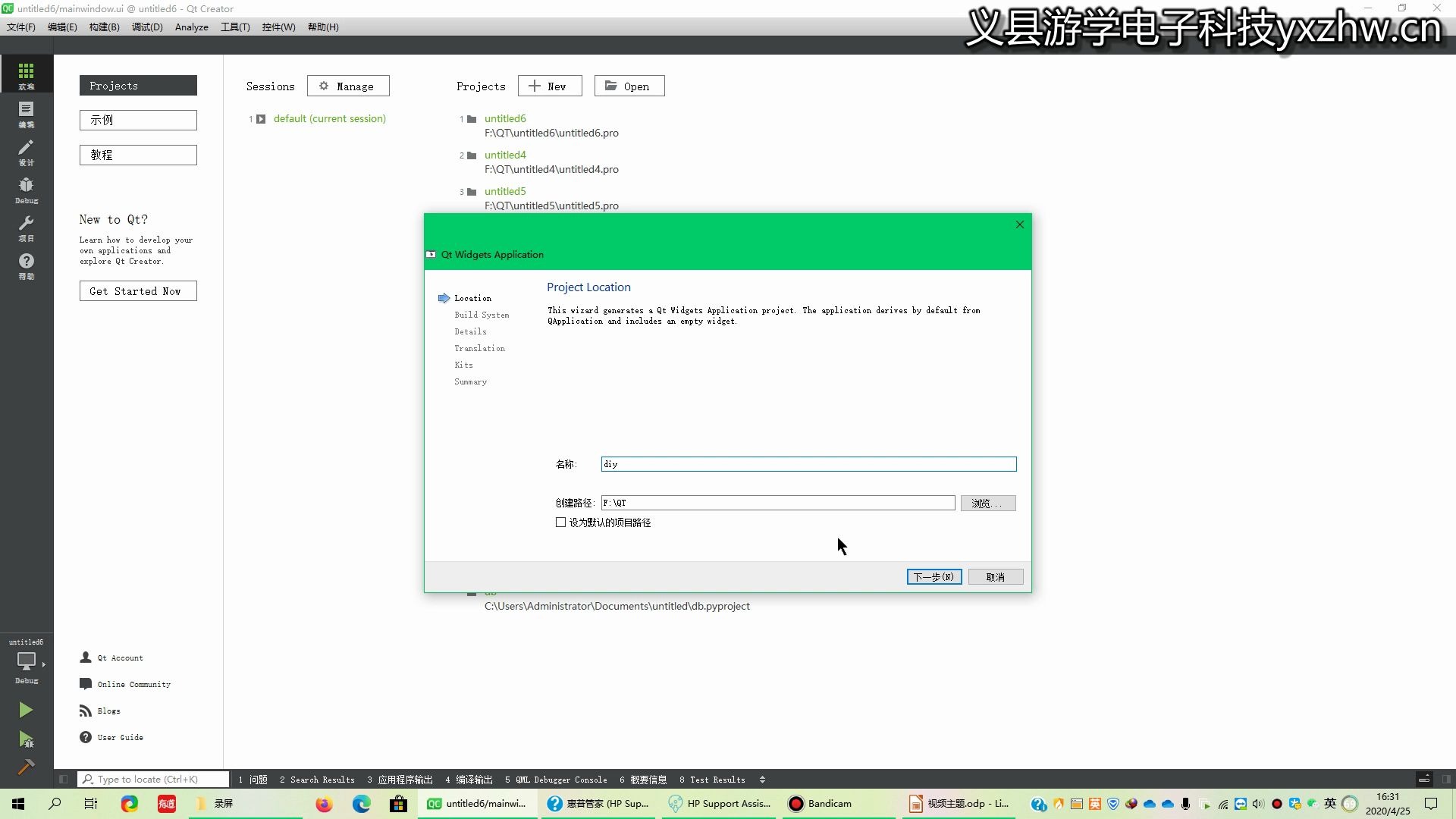The width and height of the screenshot is (1456, 819).
Task: Click the Start Debugging run icon
Action: 26,739
